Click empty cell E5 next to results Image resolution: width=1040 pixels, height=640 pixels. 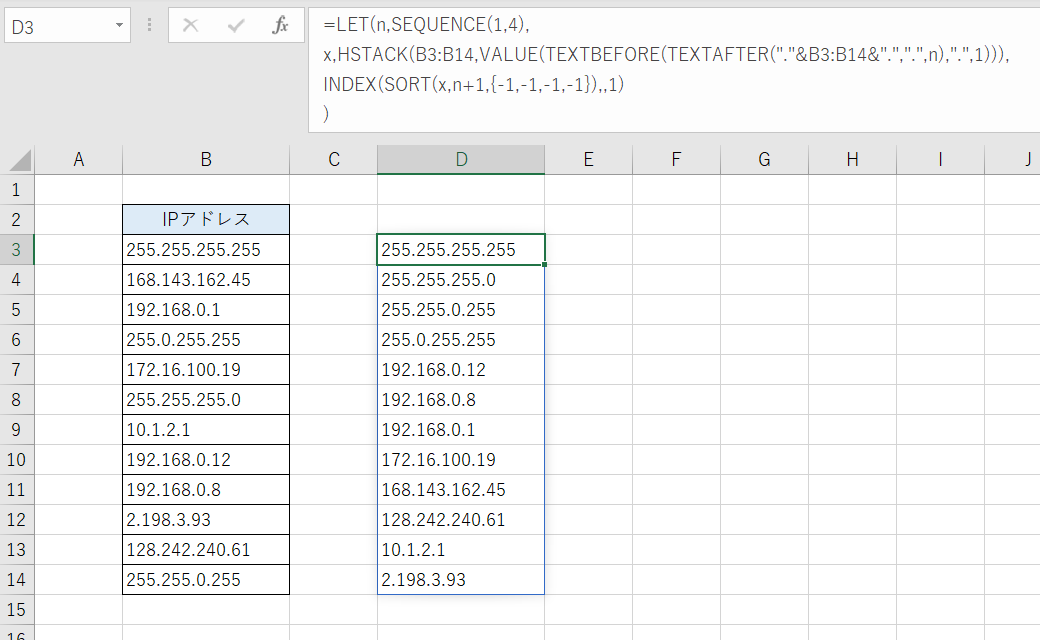pos(588,309)
